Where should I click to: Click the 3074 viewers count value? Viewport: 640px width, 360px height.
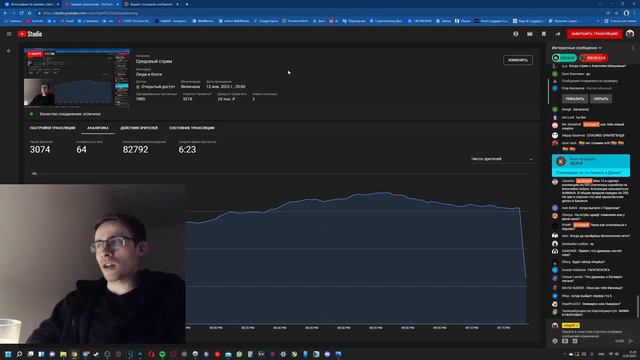(40, 149)
